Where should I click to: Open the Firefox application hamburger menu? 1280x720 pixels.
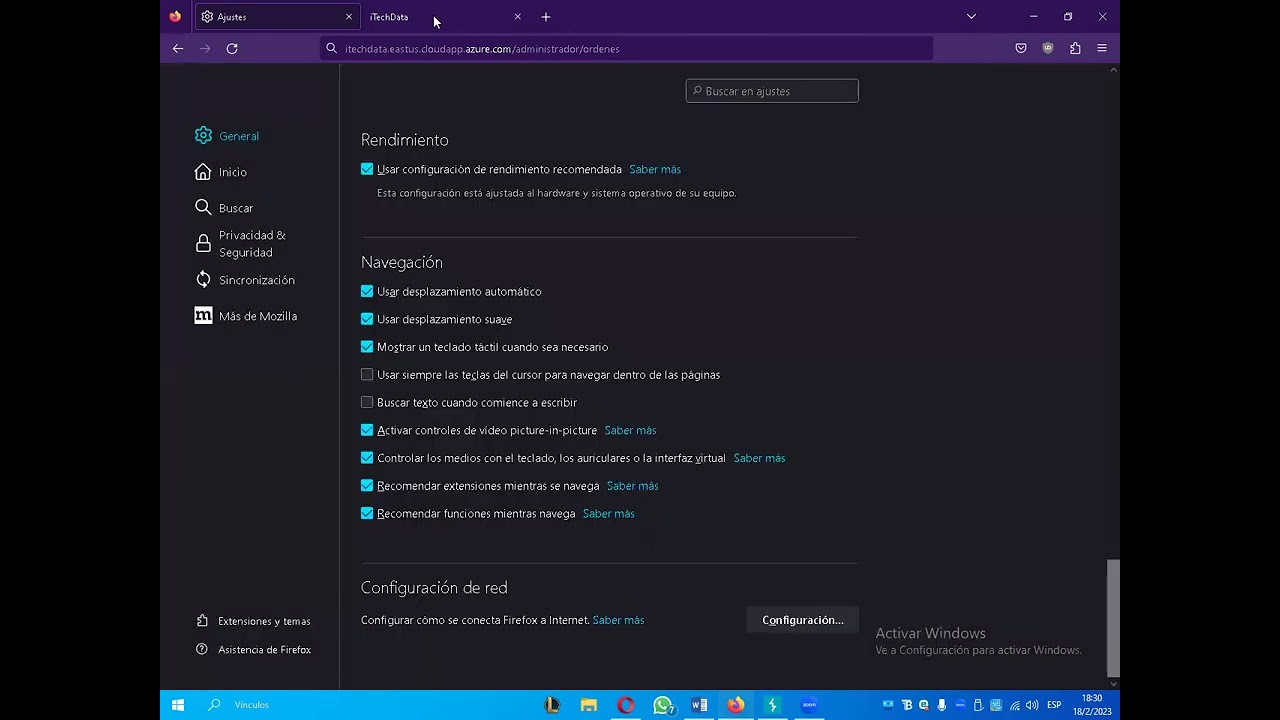[x=1102, y=48]
